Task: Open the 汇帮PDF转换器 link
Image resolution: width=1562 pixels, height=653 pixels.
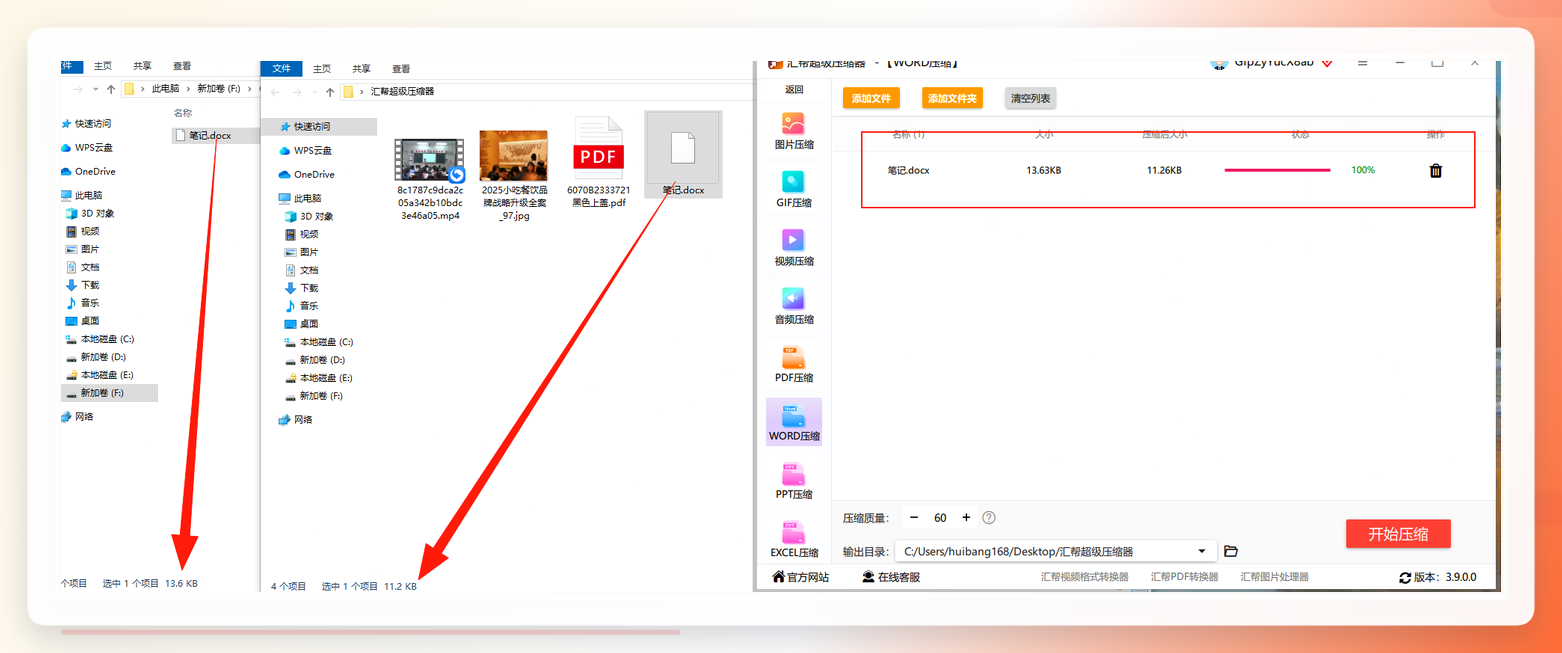Action: 1185,577
